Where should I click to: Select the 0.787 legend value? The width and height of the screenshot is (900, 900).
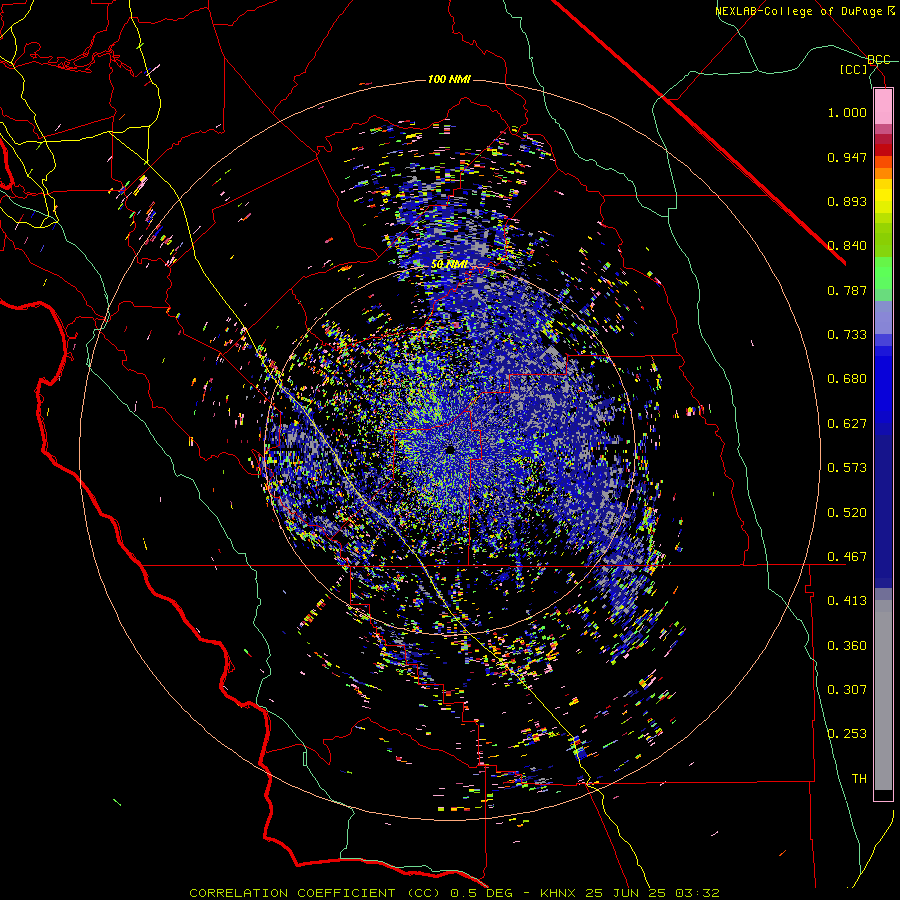pyautogui.click(x=847, y=290)
